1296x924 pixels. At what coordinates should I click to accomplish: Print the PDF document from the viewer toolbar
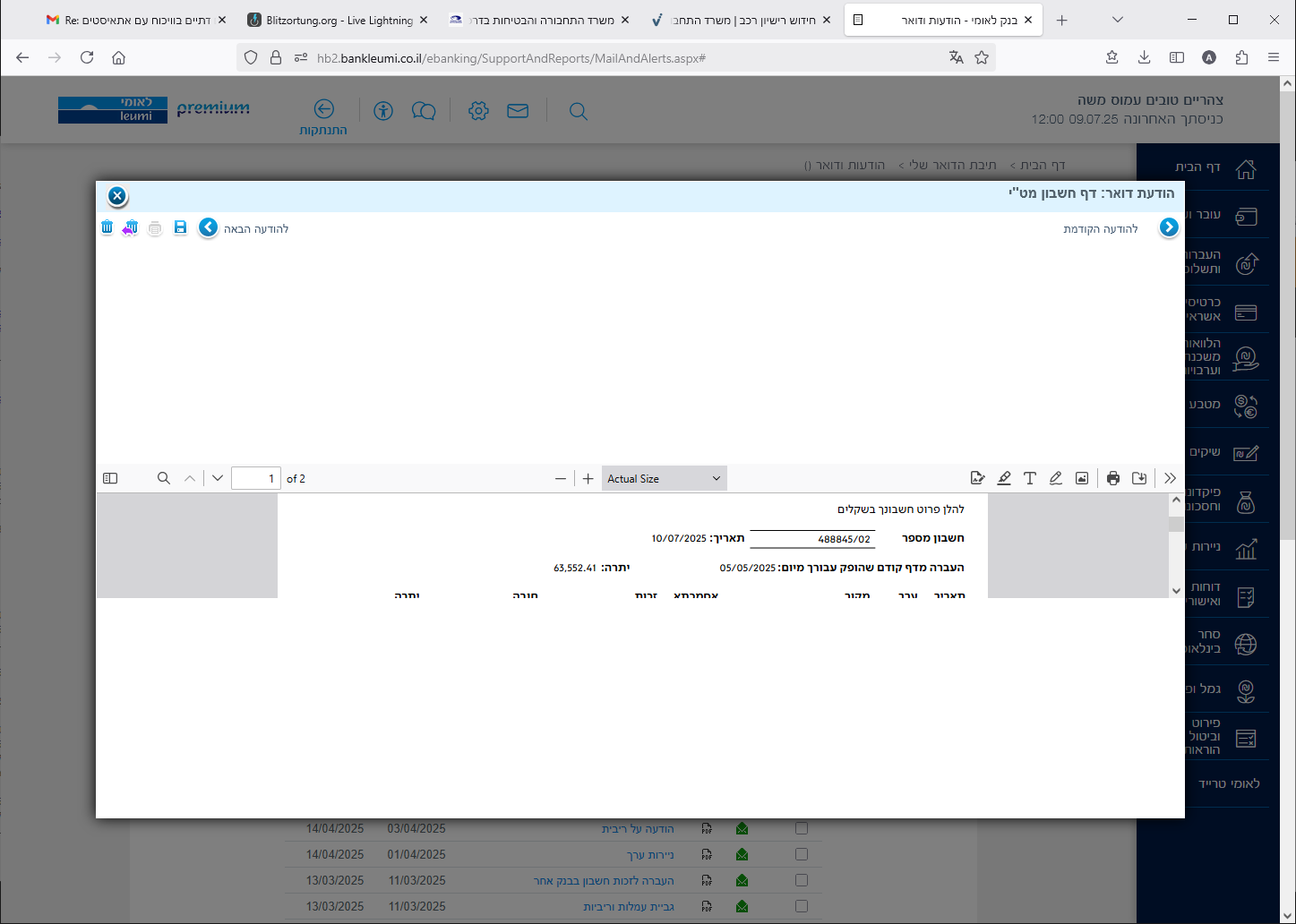coord(1113,478)
